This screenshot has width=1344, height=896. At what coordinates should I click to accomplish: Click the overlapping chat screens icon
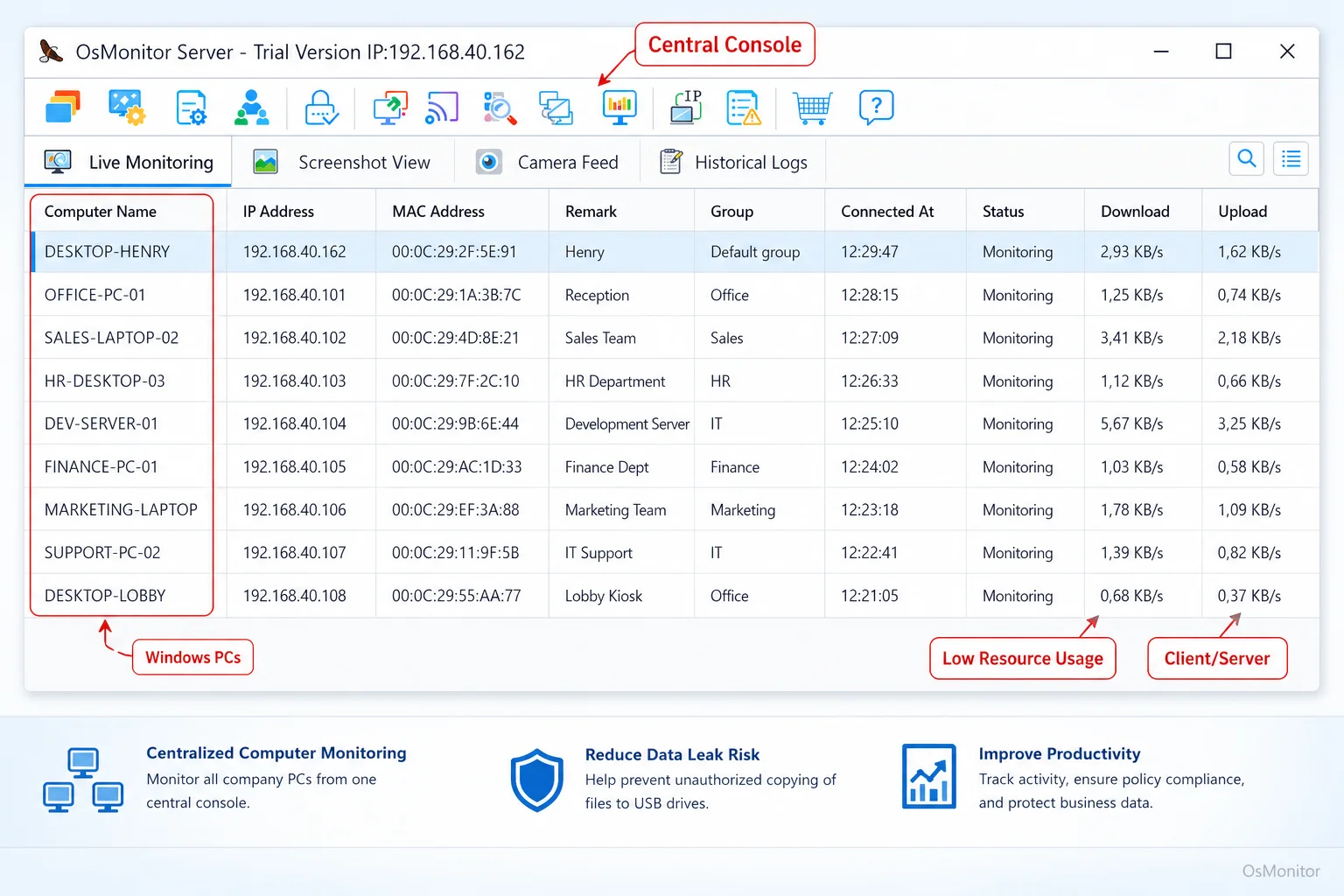pyautogui.click(x=556, y=108)
